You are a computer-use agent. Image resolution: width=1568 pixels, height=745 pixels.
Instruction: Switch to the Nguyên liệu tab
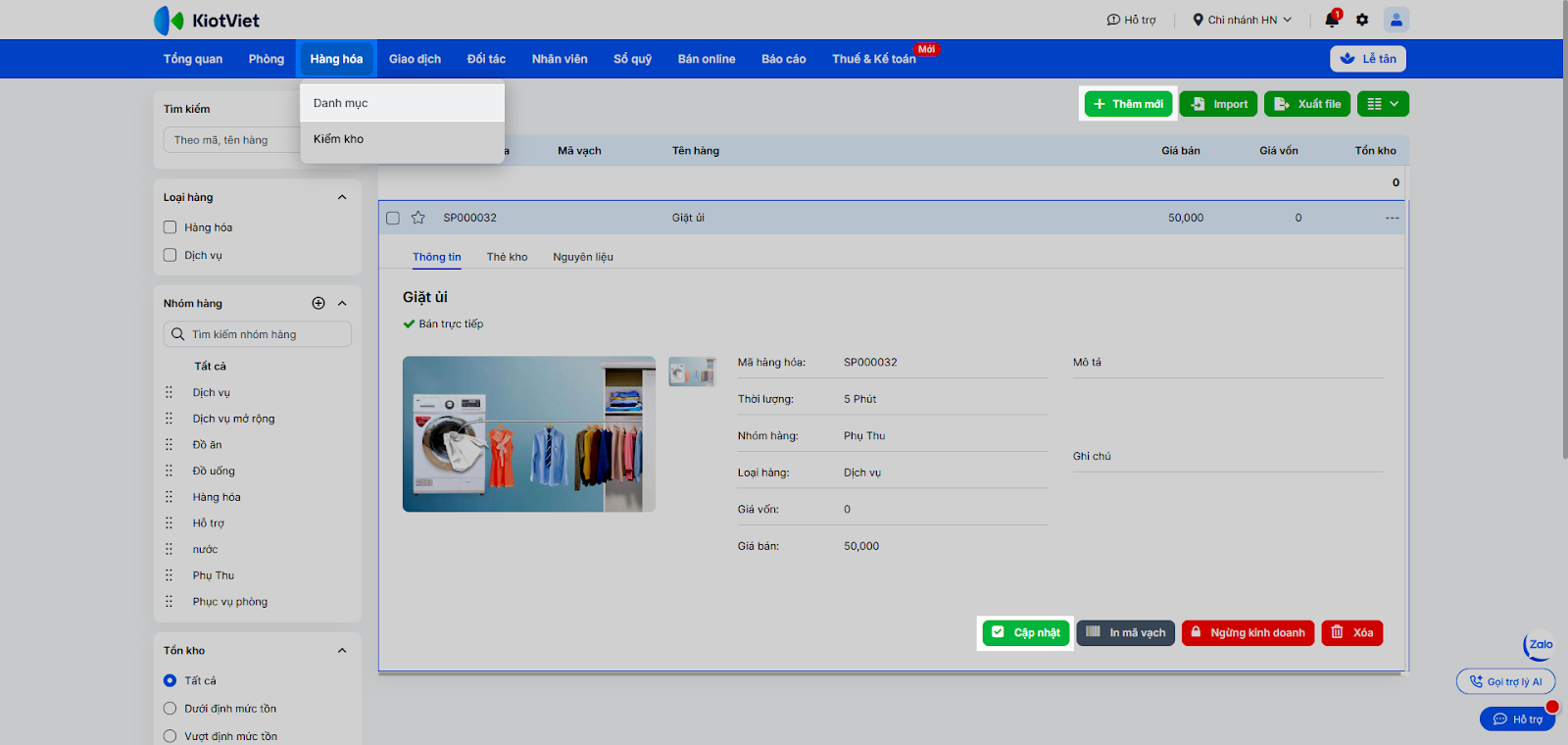click(x=583, y=257)
